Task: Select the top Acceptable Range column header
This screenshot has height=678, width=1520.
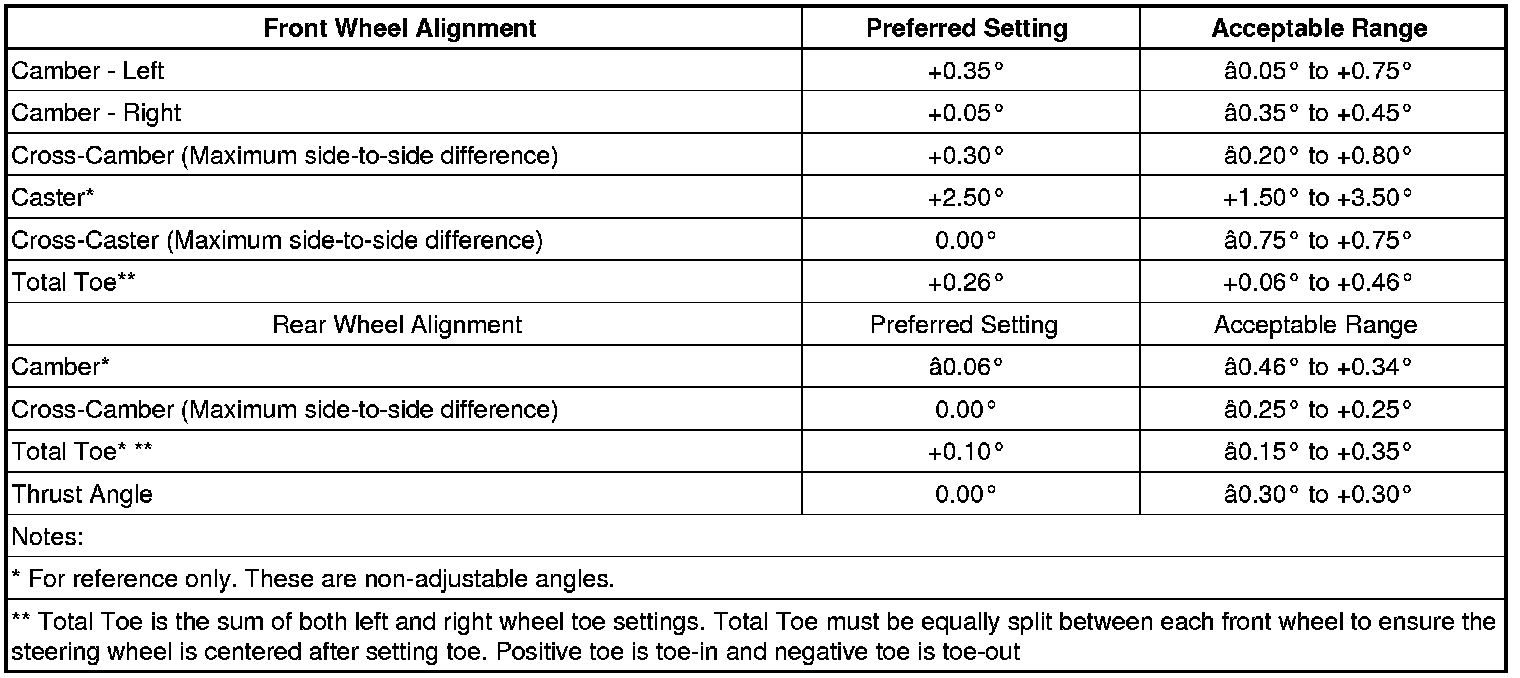Action: pyautogui.click(x=1319, y=29)
